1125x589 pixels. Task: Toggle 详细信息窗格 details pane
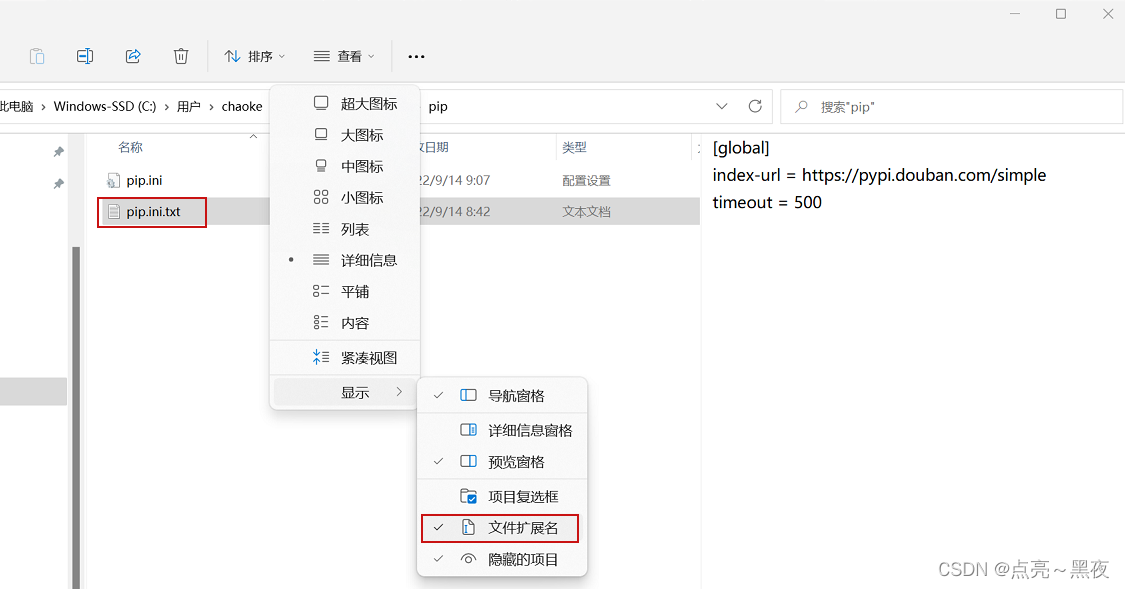click(502, 430)
